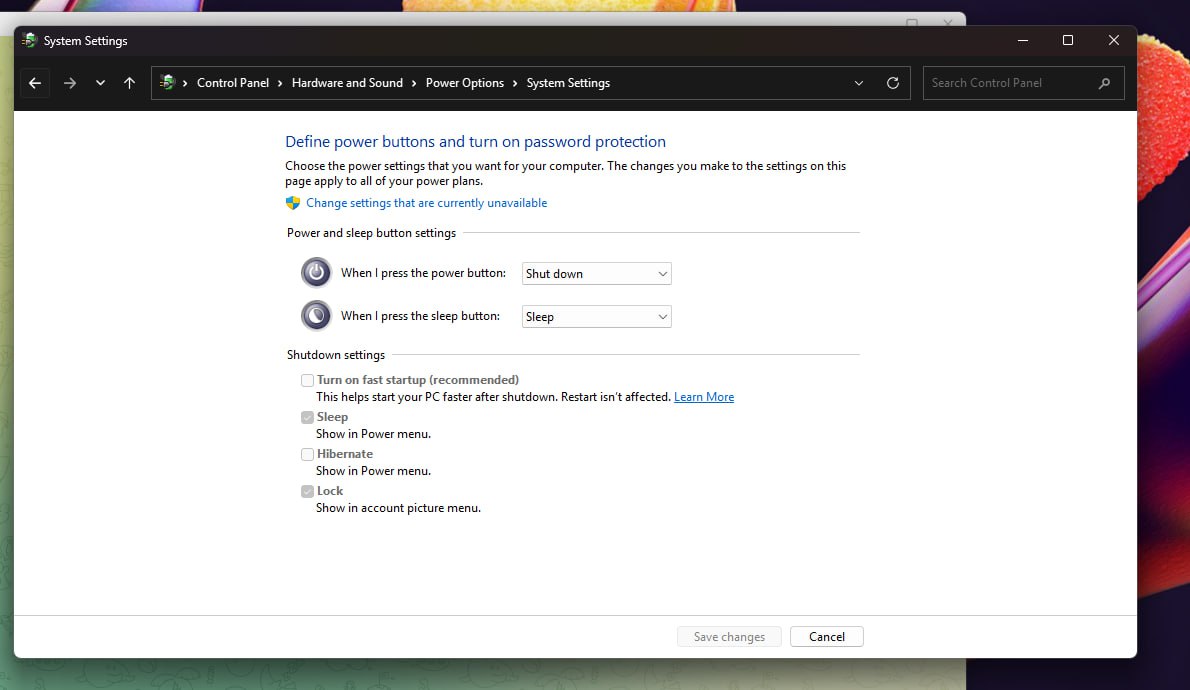Click the up one level arrow
The image size is (1190, 690).
click(x=129, y=83)
